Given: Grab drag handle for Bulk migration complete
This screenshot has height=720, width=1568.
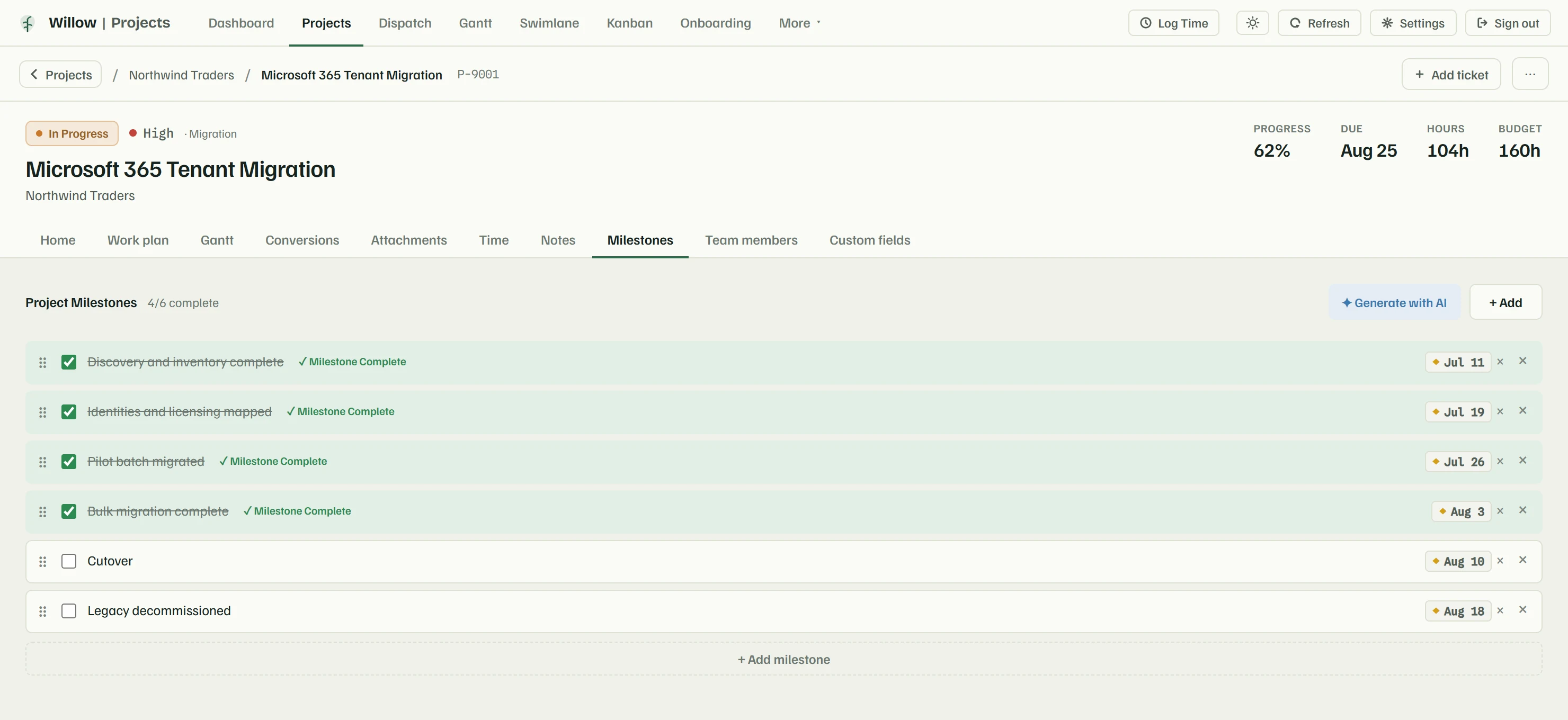Looking at the screenshot, I should point(42,512).
